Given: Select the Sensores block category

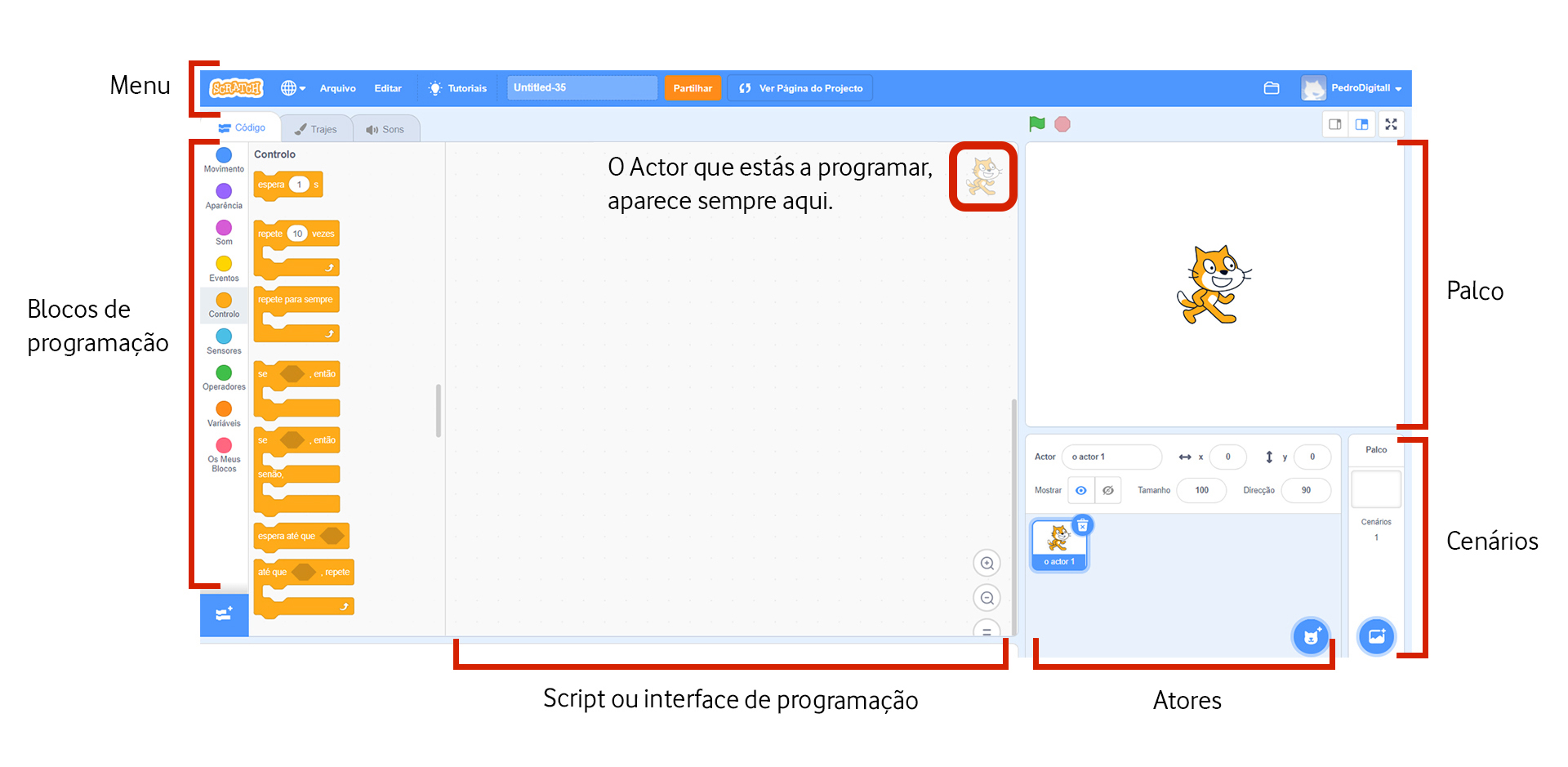Looking at the screenshot, I should pyautogui.click(x=224, y=341).
